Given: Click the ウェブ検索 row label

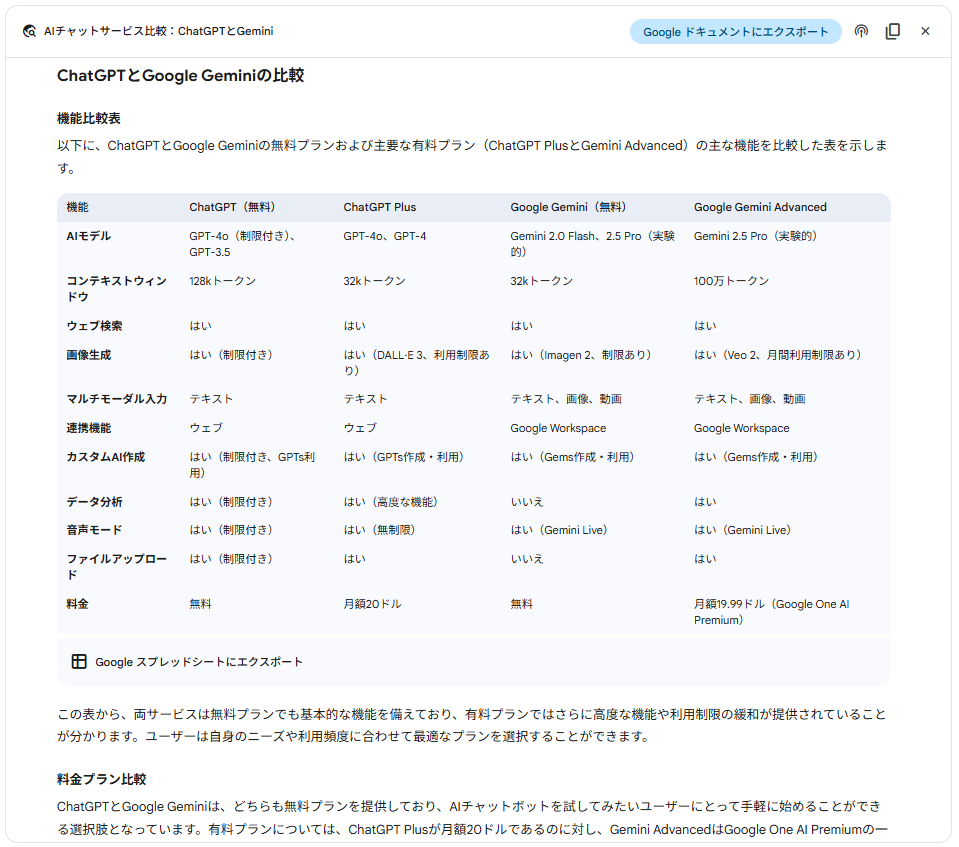Looking at the screenshot, I should 94,326.
